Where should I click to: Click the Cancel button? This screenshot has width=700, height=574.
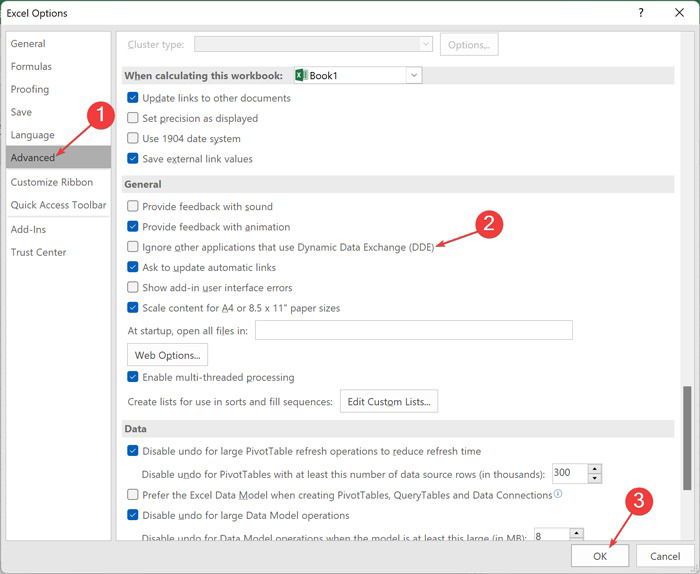(665, 556)
